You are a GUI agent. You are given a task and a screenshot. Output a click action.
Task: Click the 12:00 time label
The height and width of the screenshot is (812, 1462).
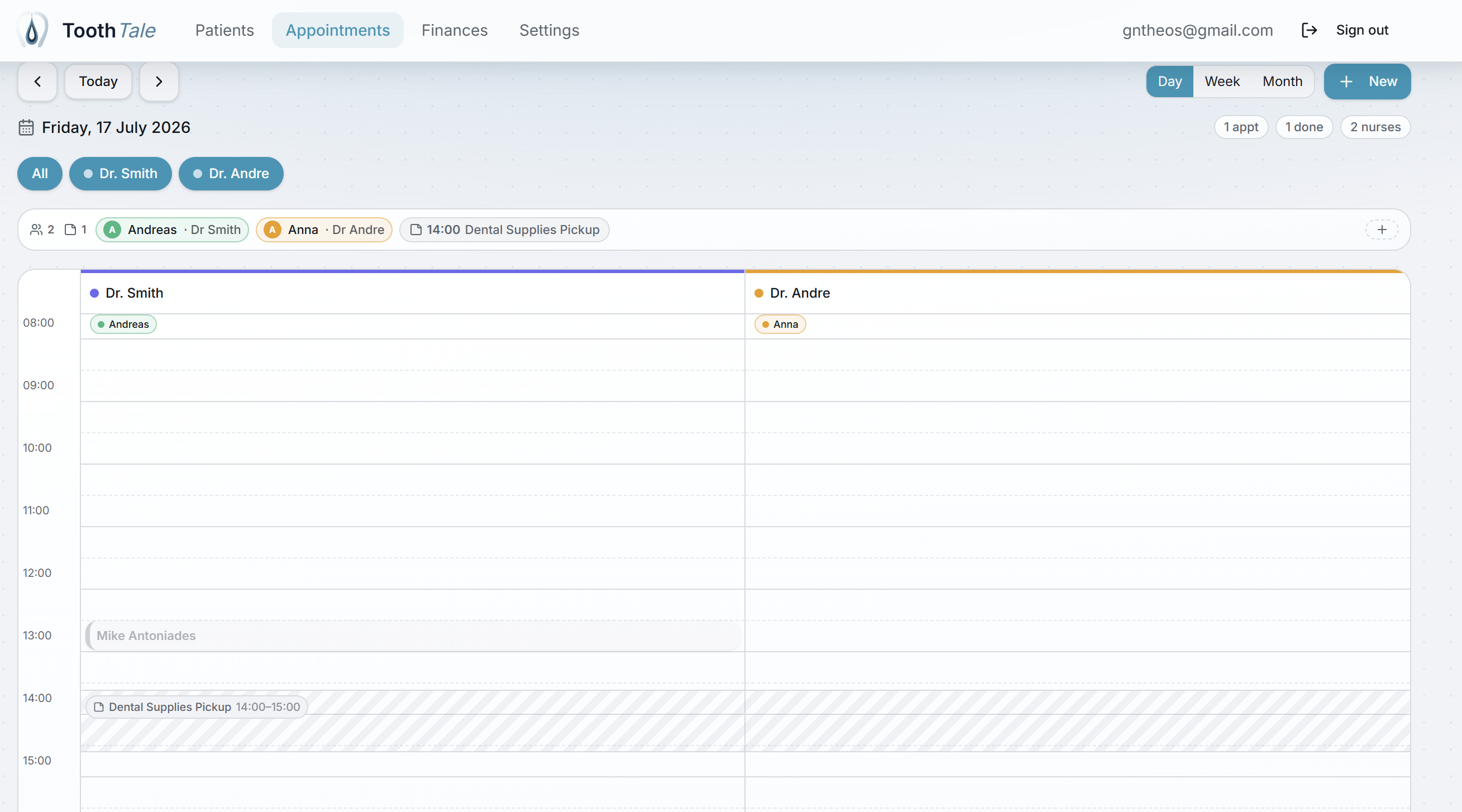(x=37, y=572)
